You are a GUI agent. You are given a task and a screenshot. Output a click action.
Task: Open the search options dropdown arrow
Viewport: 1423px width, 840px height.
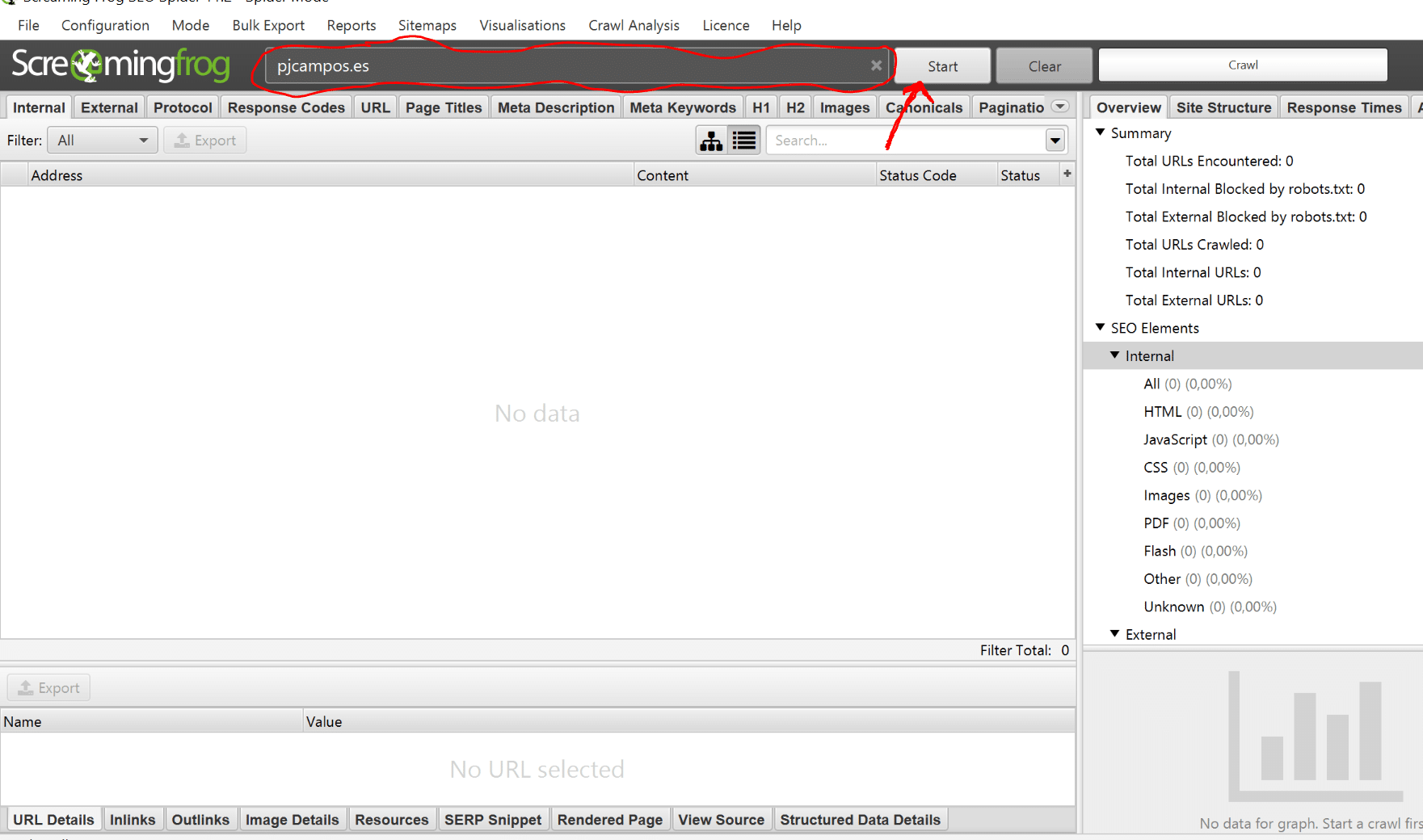(1055, 141)
